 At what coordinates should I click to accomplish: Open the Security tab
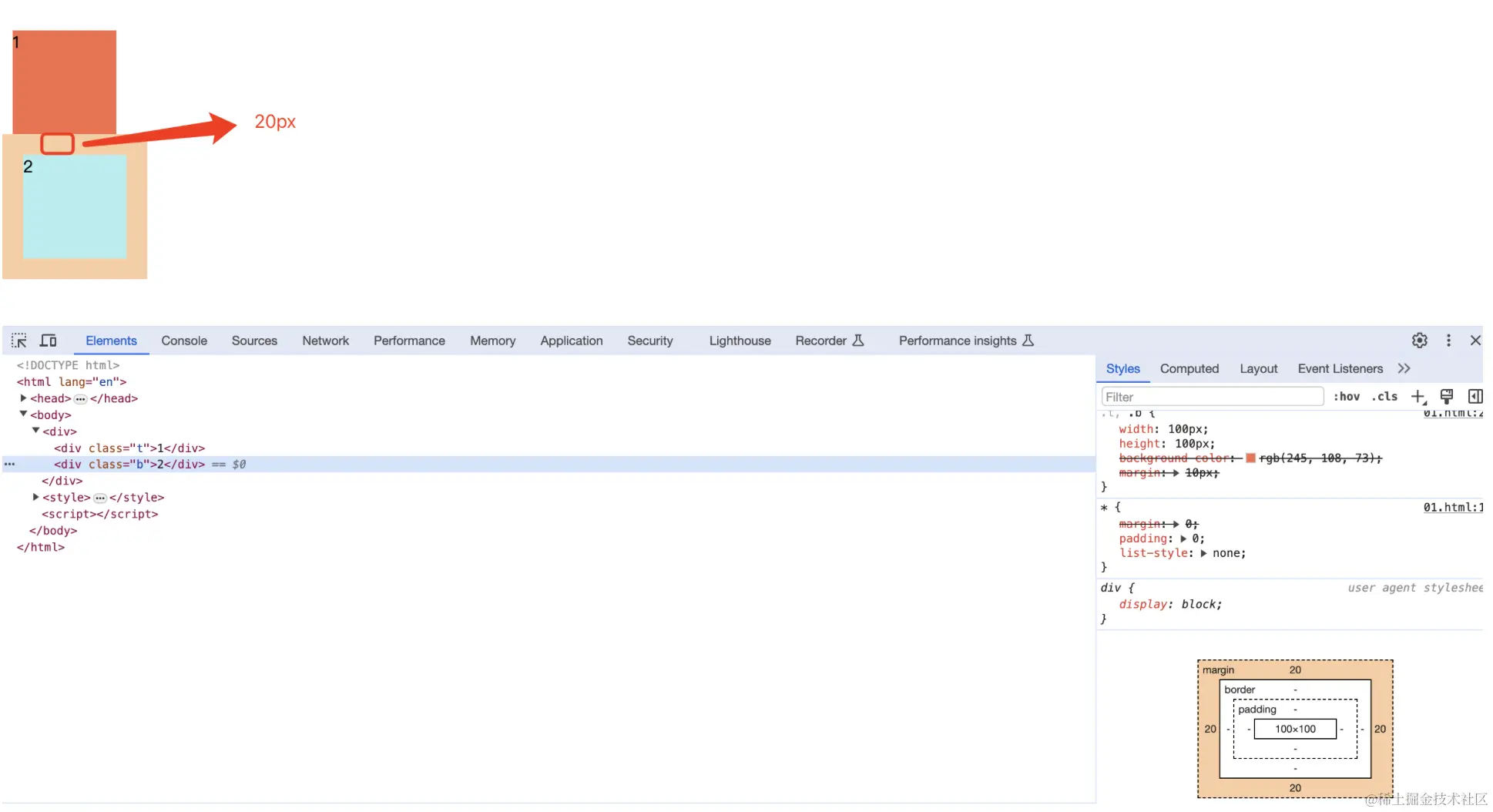(649, 341)
